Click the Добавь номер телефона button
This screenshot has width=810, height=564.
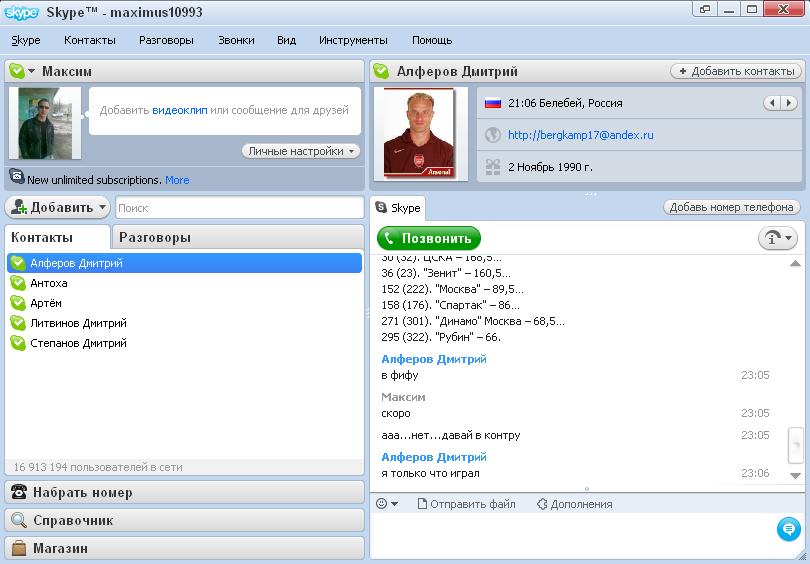pos(731,208)
